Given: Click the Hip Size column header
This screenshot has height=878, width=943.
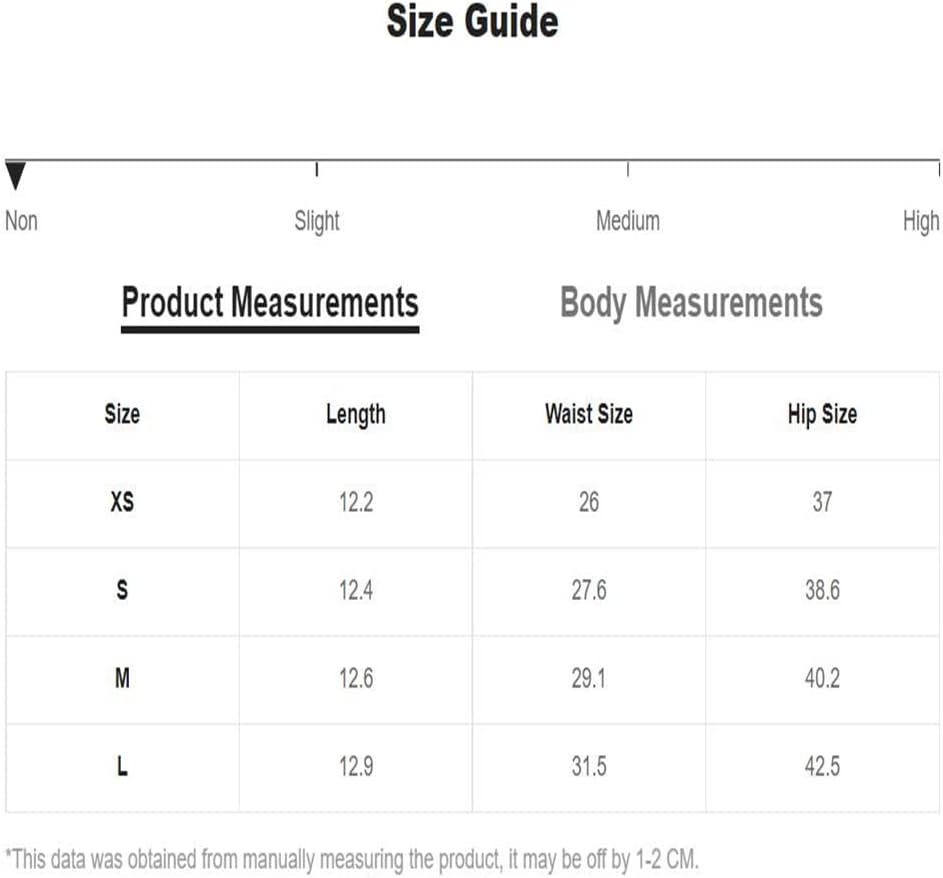Looking at the screenshot, I should click(822, 414).
